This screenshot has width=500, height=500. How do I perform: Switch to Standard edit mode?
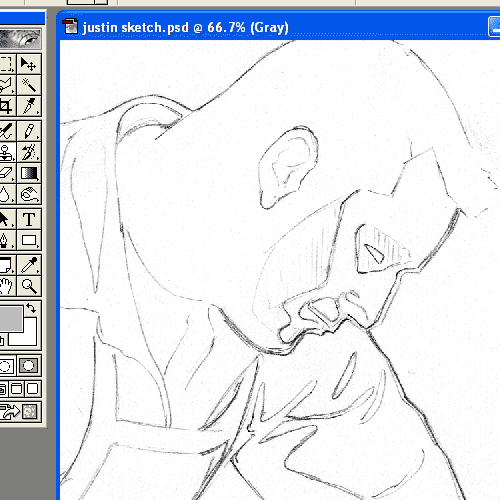(x=7, y=366)
